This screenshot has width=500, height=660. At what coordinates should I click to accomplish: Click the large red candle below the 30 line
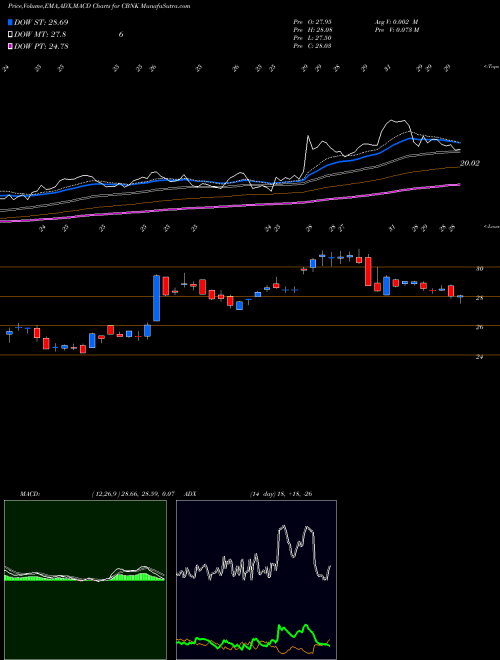368,271
